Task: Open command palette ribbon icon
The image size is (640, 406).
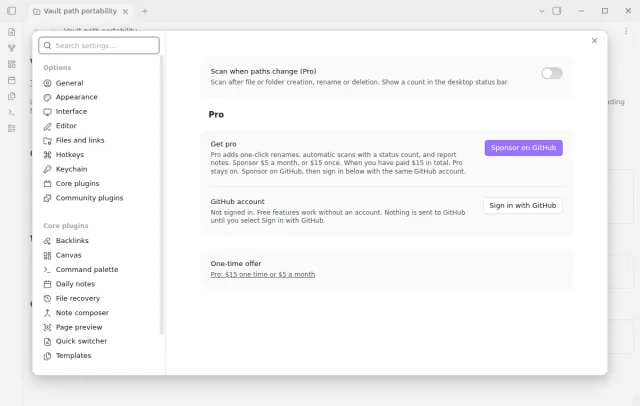Action: 11,112
